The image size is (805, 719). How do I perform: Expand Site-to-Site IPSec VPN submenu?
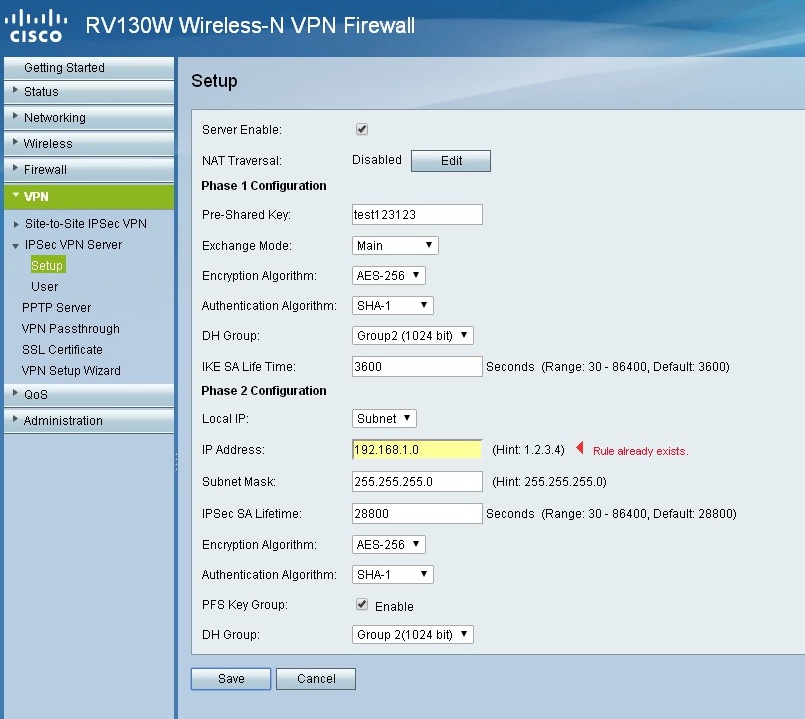[x=85, y=224]
